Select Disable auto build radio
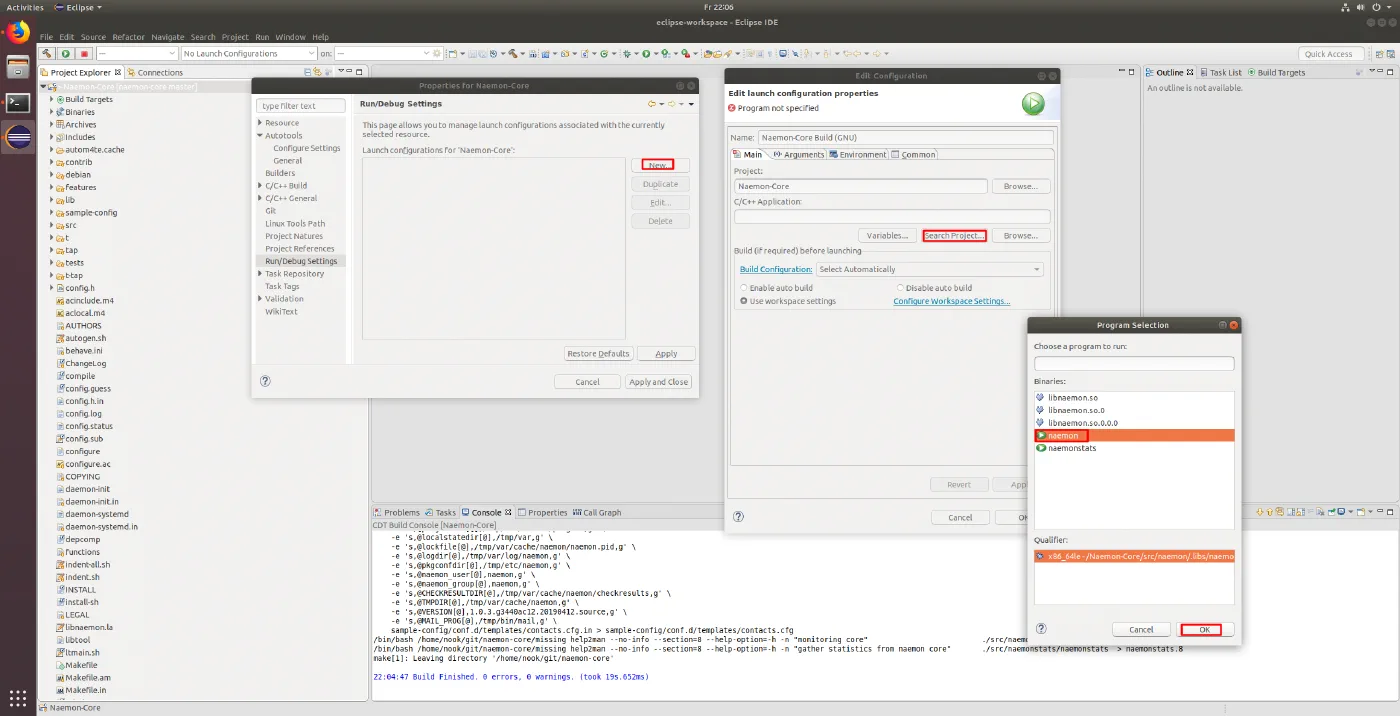This screenshot has width=1400, height=716. pos(900,288)
